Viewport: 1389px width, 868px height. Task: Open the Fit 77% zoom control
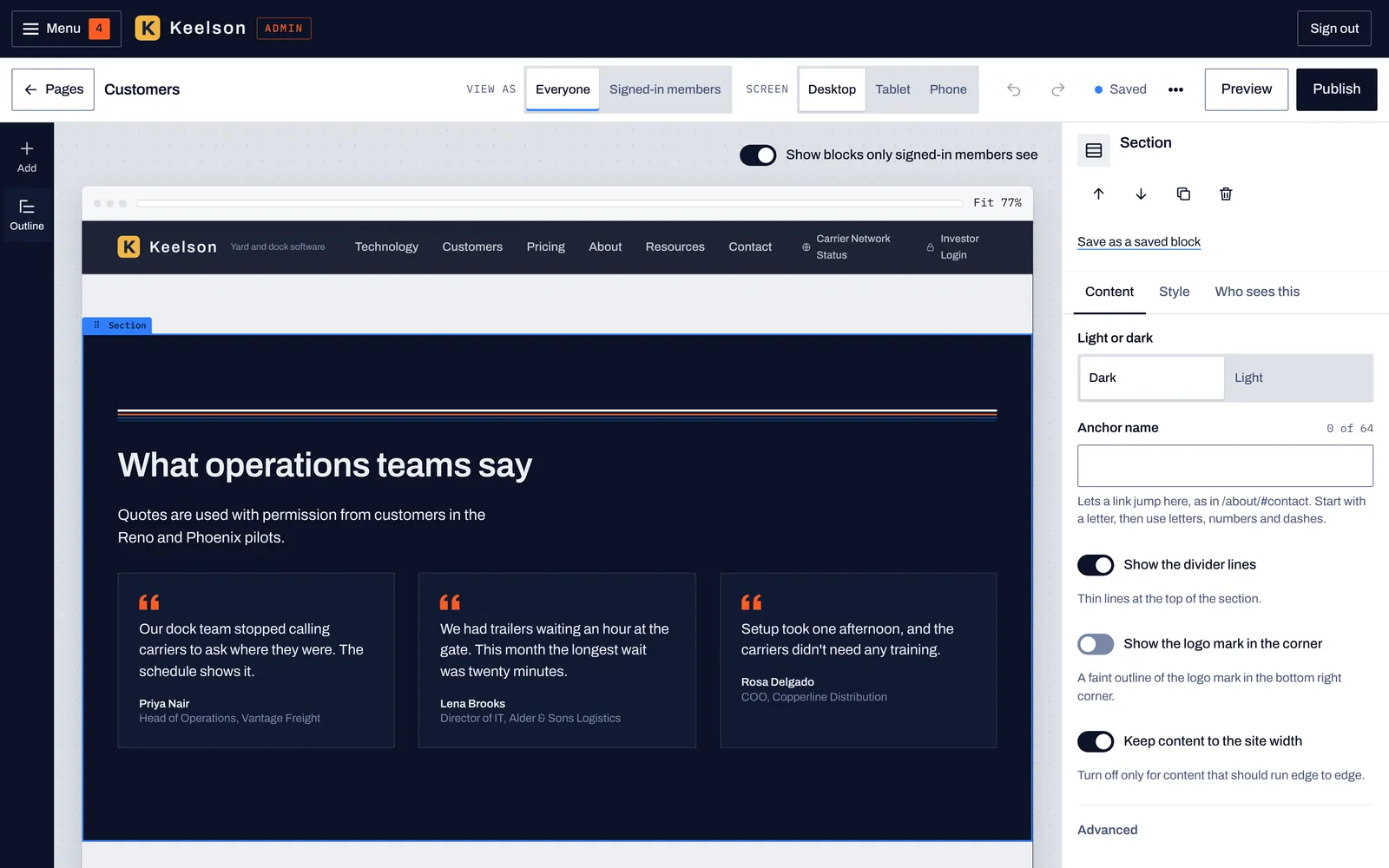click(997, 202)
